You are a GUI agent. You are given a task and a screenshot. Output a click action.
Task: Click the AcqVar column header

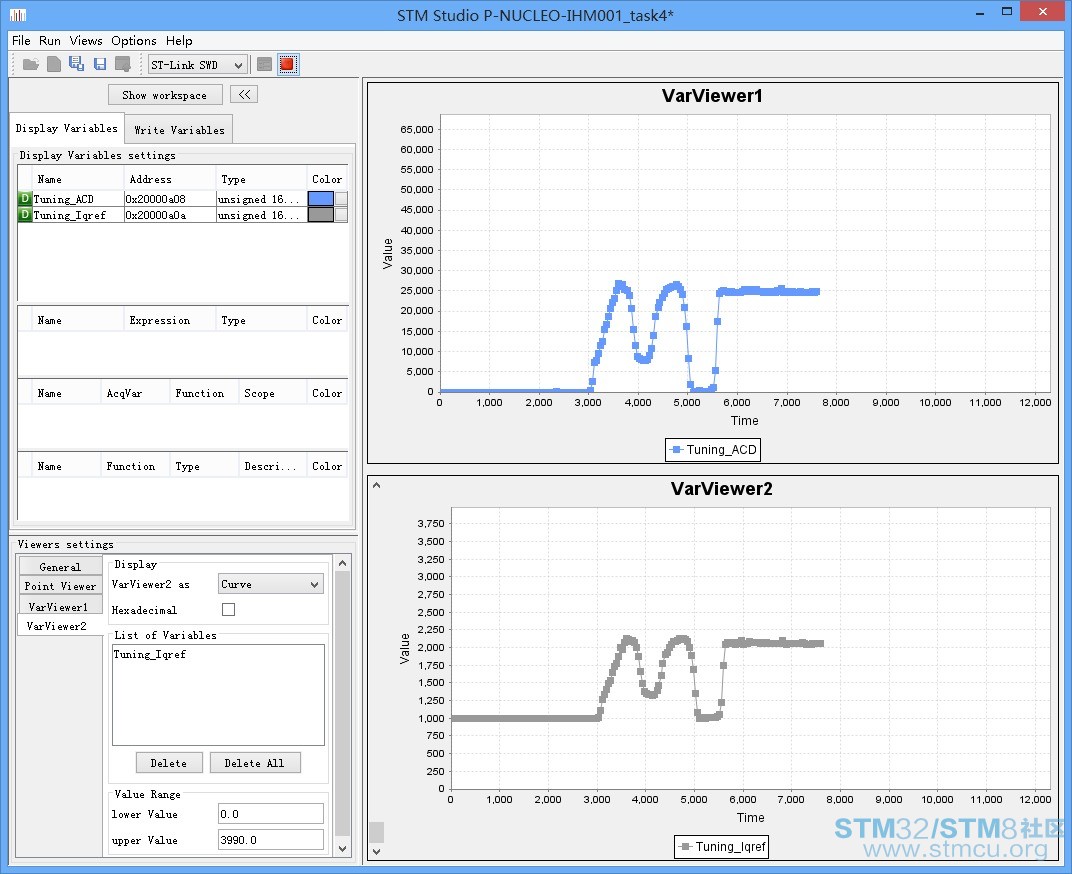click(x=135, y=393)
